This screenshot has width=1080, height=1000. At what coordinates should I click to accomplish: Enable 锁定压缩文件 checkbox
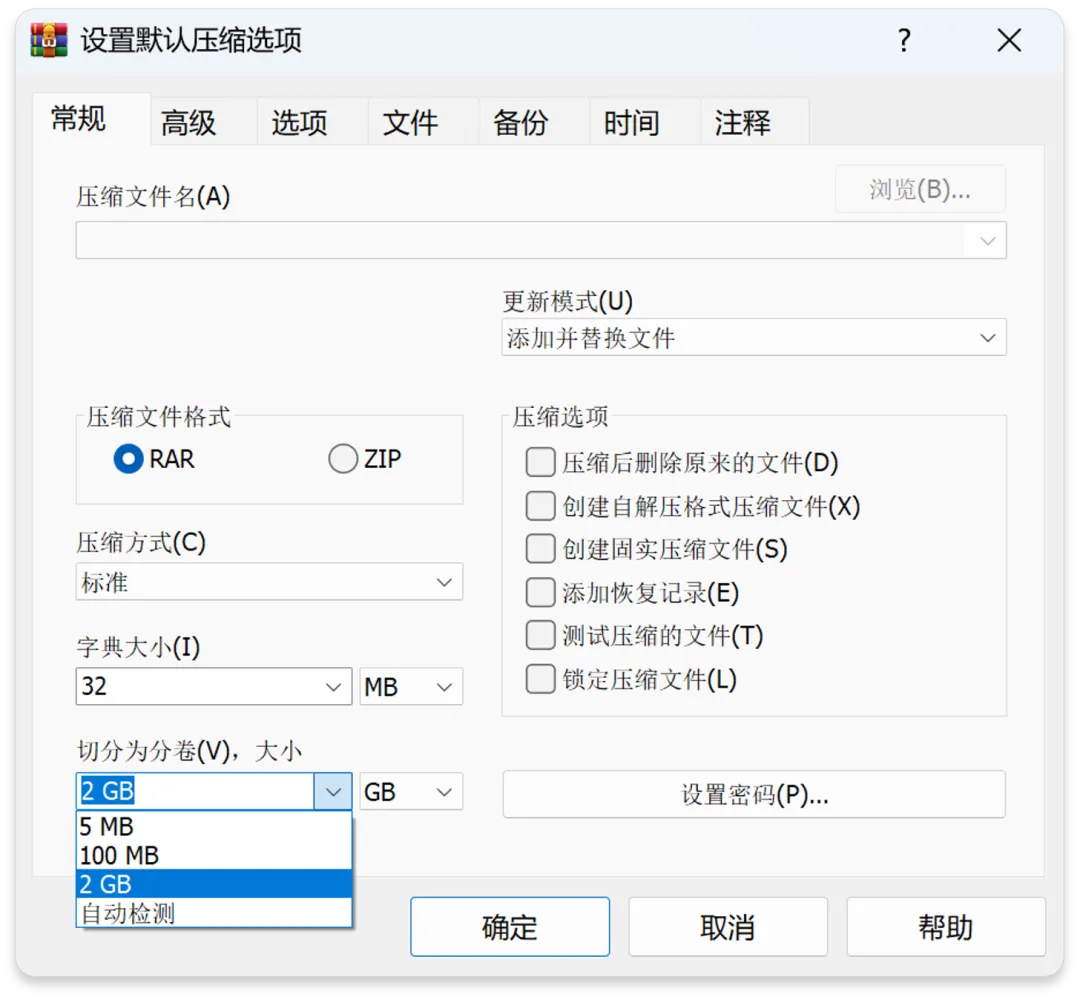541,680
